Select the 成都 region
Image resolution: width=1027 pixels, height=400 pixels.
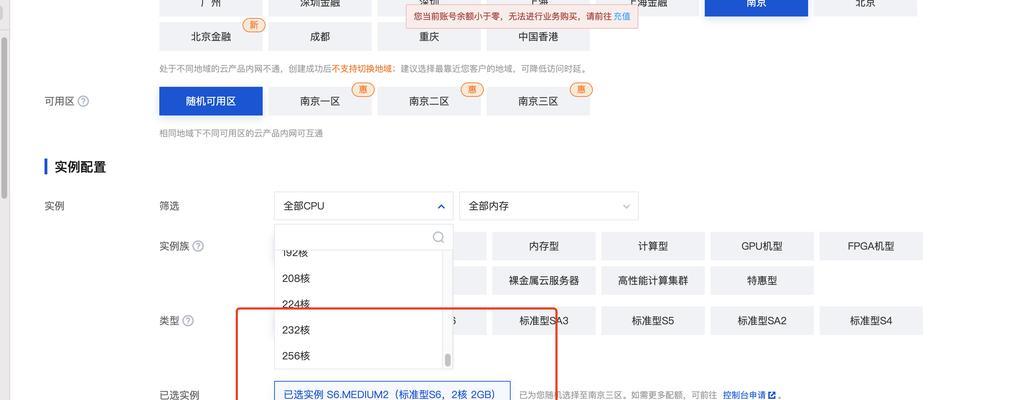tap(320, 37)
